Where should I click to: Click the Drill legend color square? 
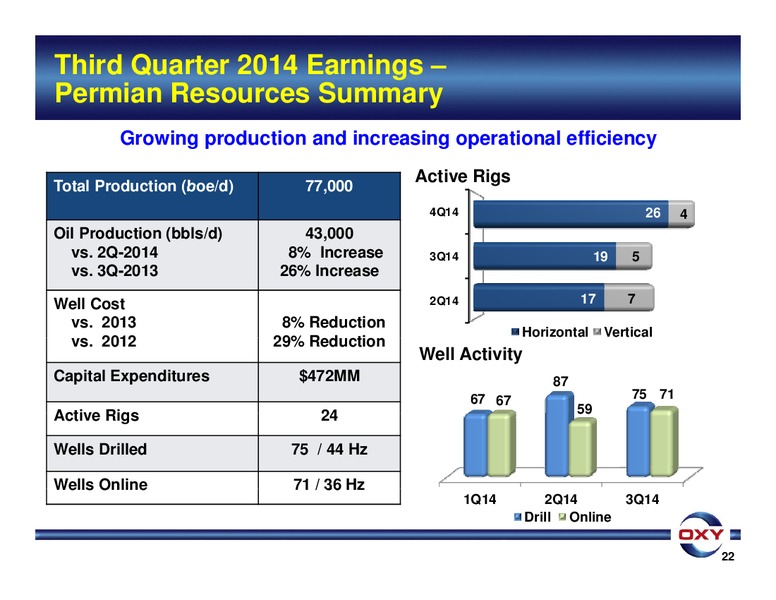coord(518,517)
